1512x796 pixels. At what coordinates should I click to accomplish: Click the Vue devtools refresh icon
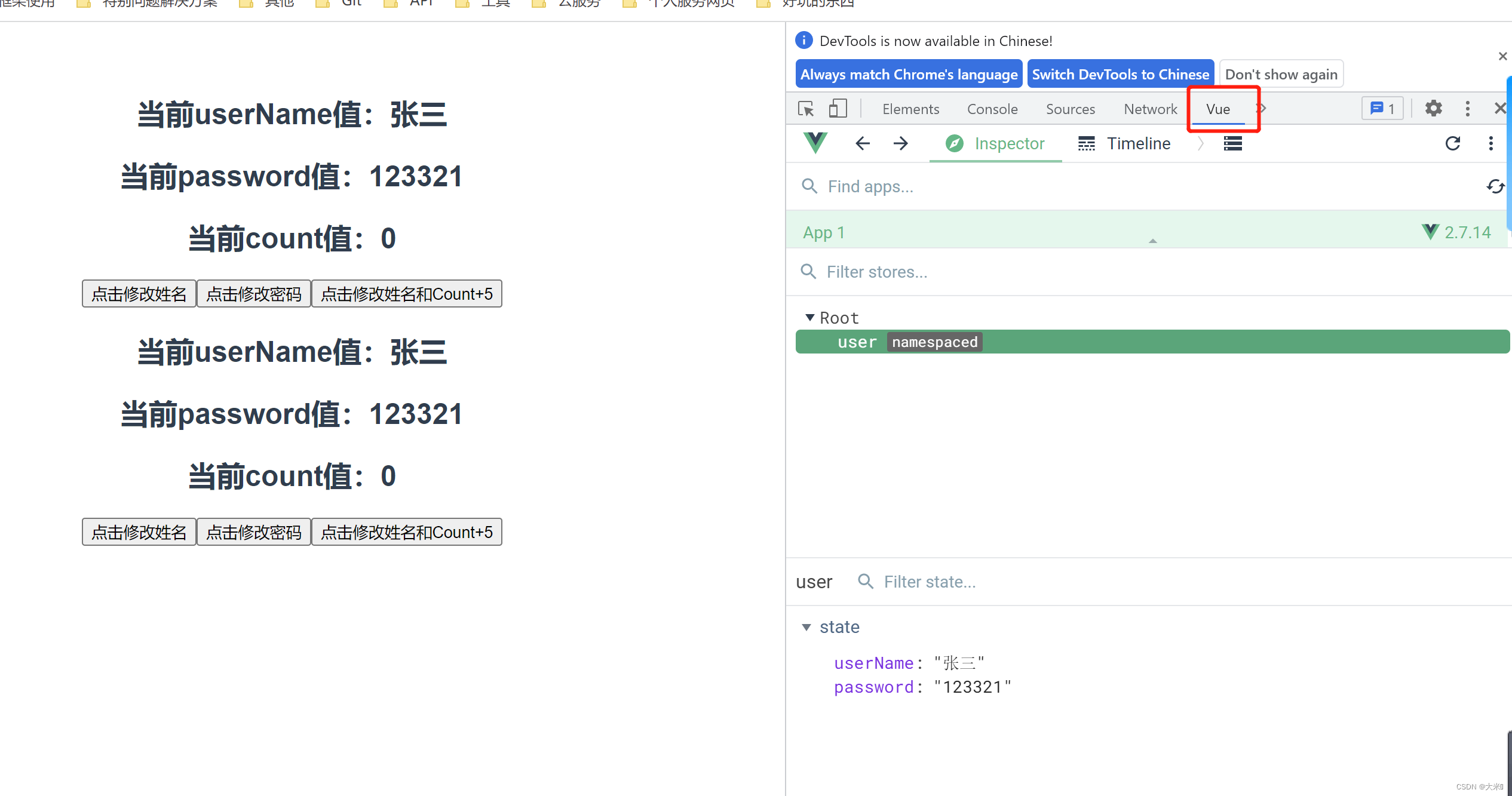click(1452, 143)
